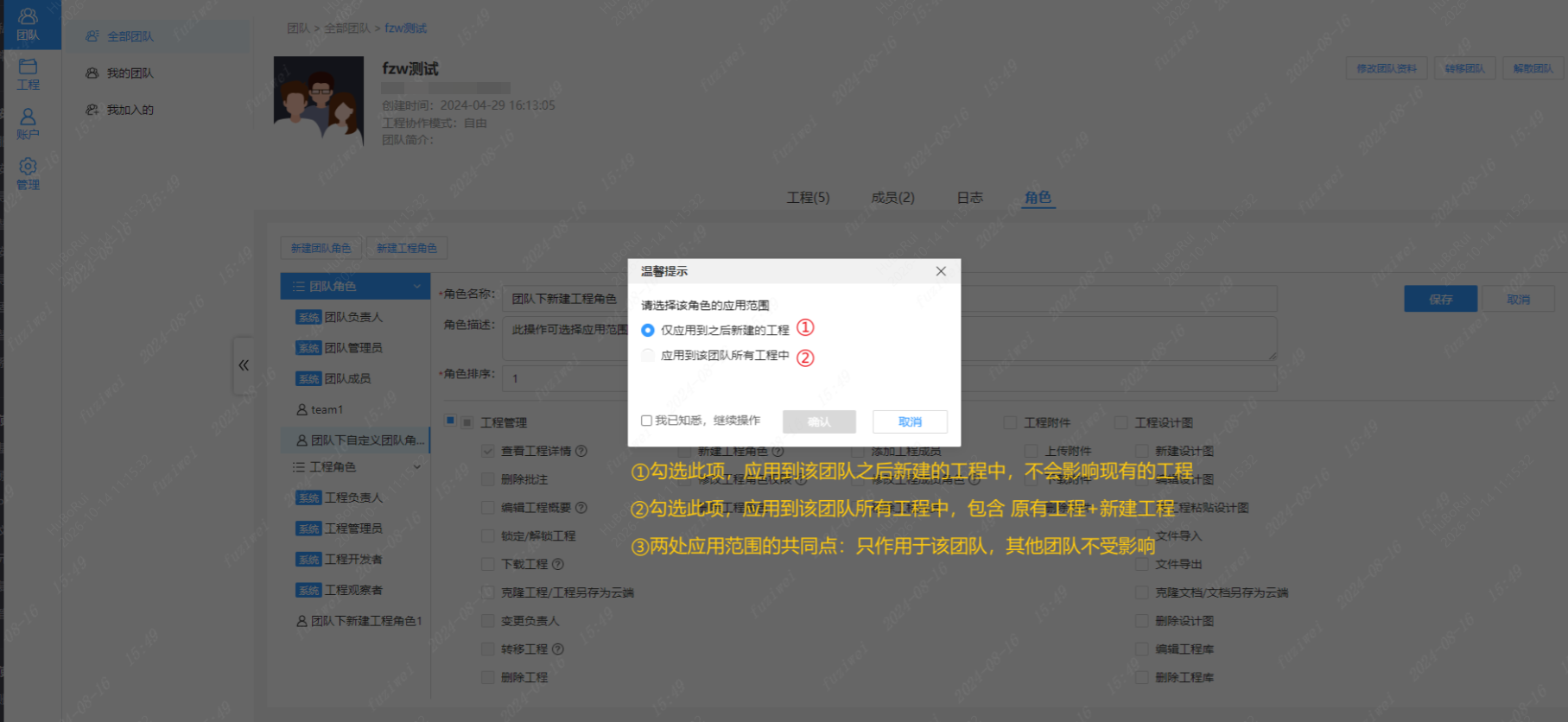Click the help icon beside 下载工程

pyautogui.click(x=558, y=564)
